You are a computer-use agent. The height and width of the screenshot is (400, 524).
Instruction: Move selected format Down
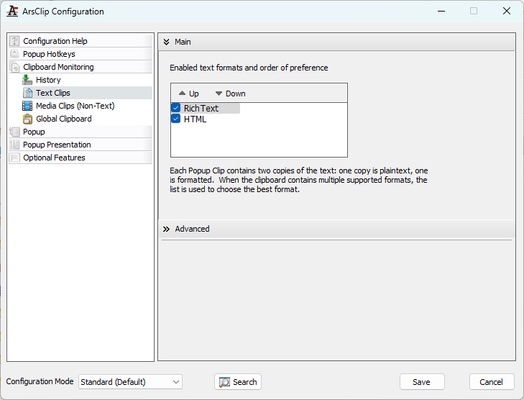click(x=230, y=94)
